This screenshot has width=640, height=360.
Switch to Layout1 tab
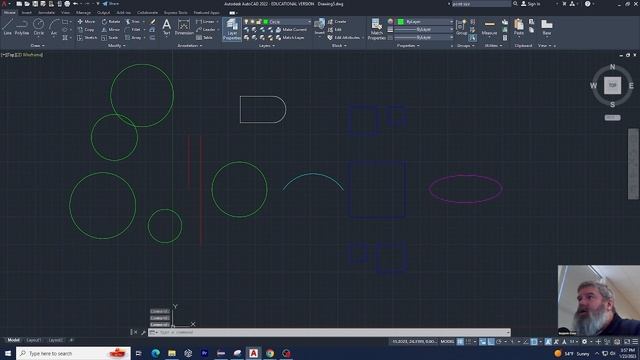pyautogui.click(x=33, y=340)
